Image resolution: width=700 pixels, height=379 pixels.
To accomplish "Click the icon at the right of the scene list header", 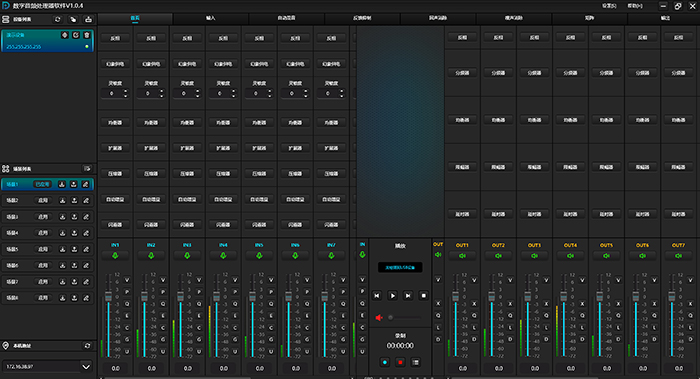I will coord(87,169).
